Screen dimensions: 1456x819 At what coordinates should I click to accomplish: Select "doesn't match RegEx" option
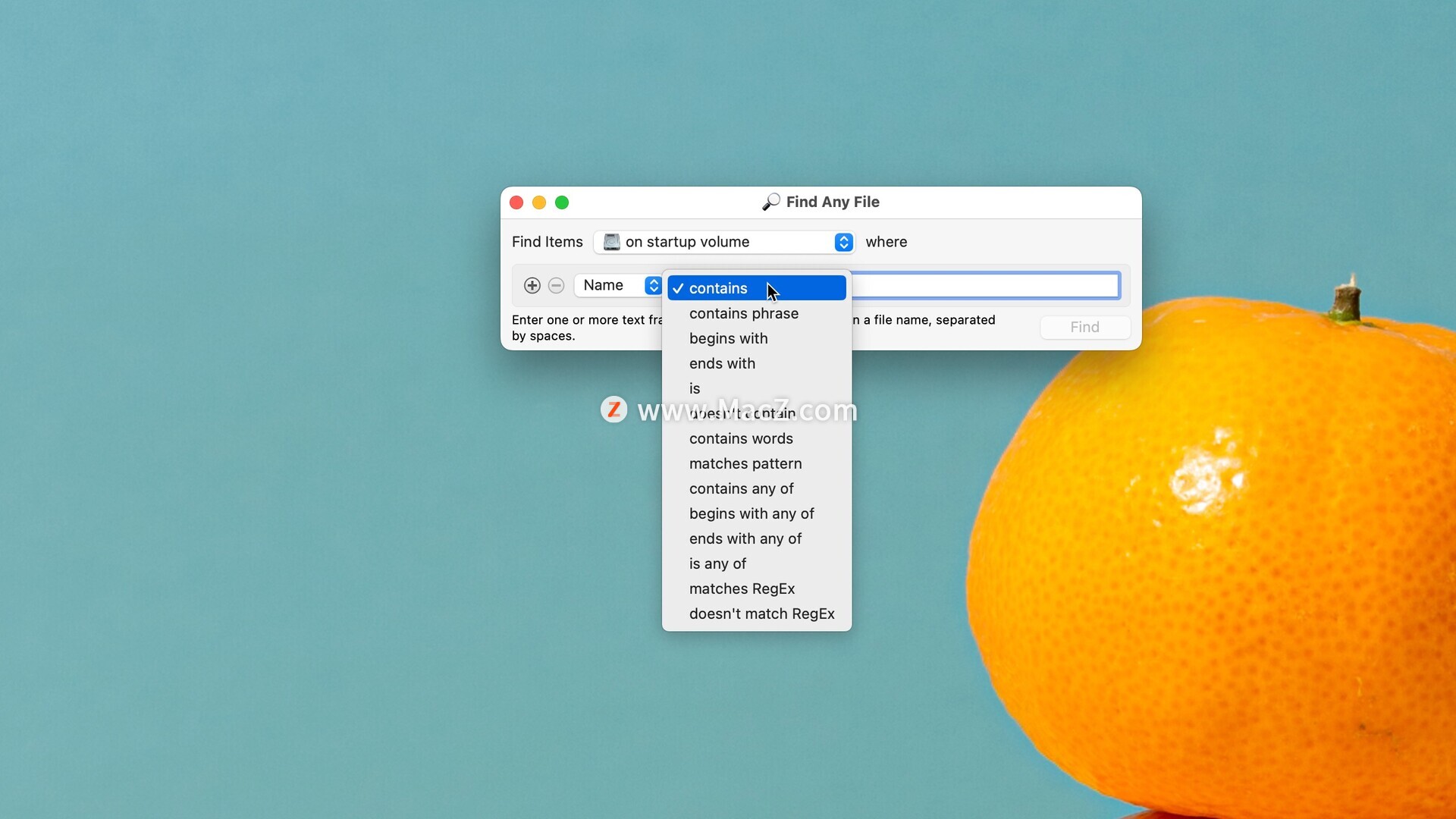click(756, 613)
